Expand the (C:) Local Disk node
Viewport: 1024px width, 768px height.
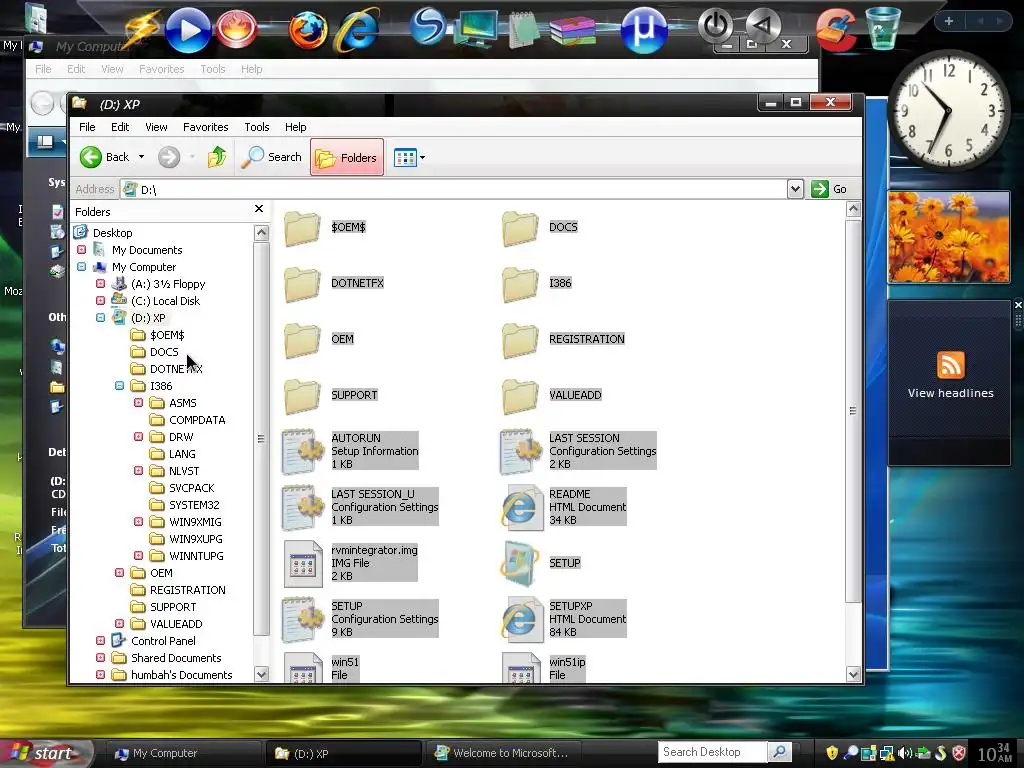coord(101,301)
